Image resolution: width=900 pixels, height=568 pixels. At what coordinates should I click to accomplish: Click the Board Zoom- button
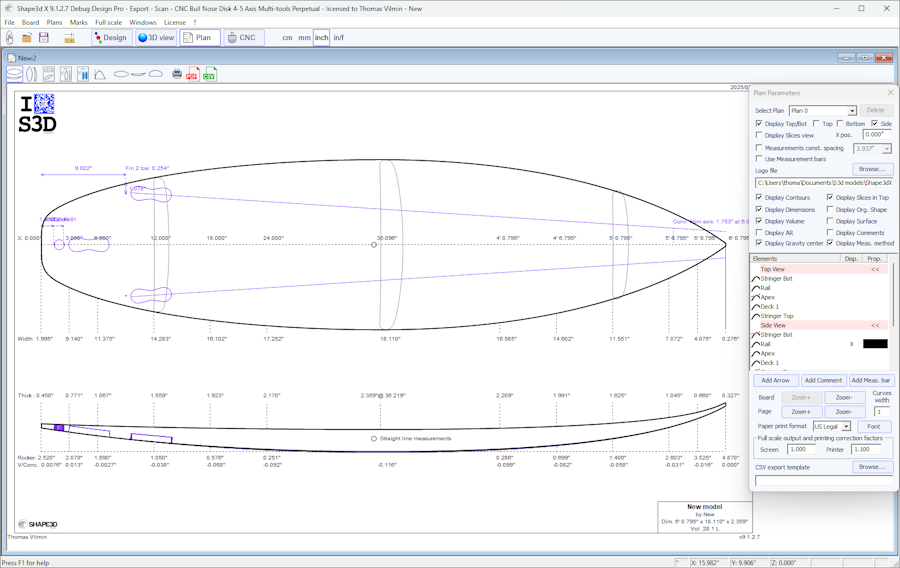pos(844,398)
